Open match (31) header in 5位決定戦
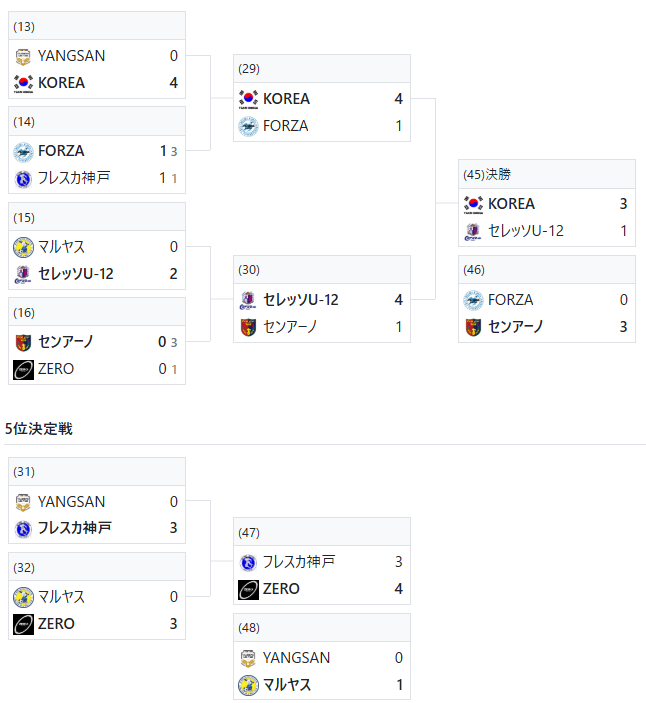Screen dimensions: 646x703 click(97, 472)
